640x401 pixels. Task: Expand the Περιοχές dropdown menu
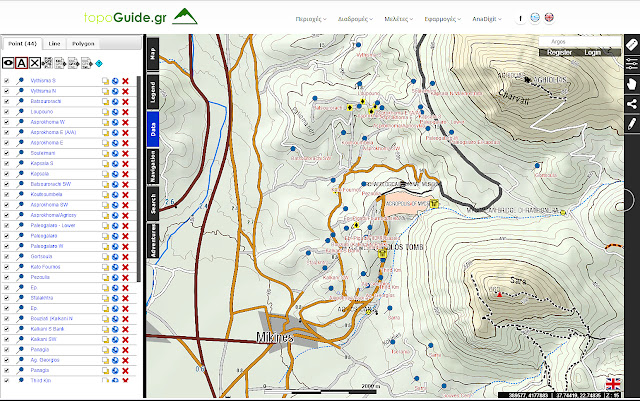(x=311, y=19)
